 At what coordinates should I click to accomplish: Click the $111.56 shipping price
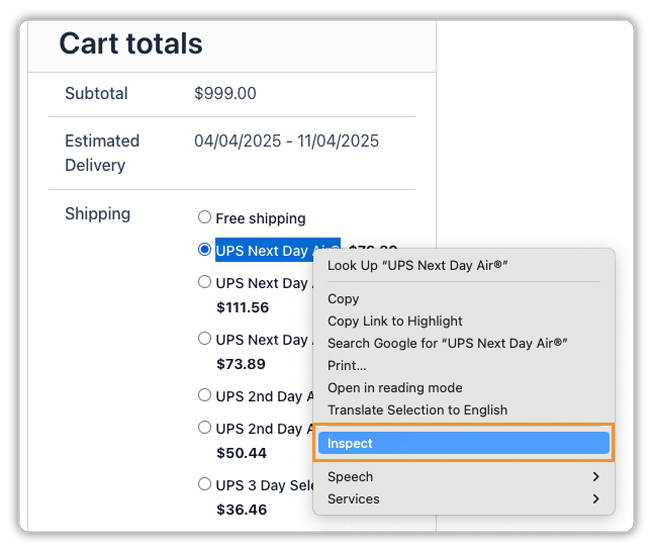pos(242,308)
